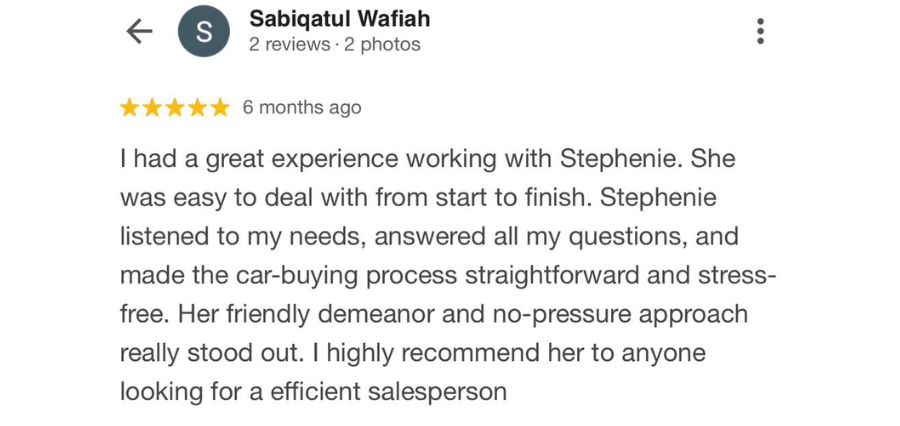Click the '2 reviews' count text

point(289,45)
